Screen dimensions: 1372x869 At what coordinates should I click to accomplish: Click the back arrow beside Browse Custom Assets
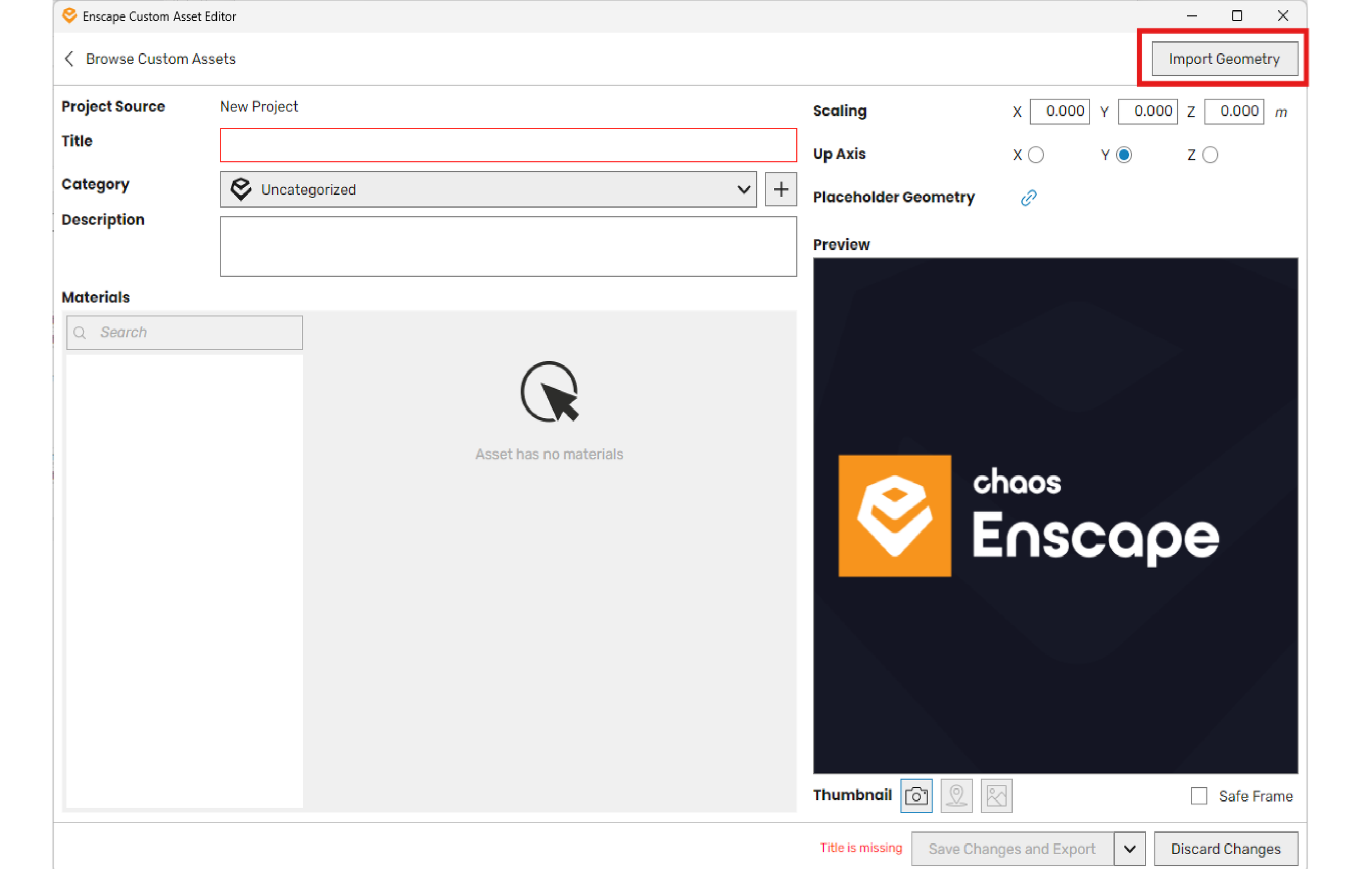[x=69, y=59]
